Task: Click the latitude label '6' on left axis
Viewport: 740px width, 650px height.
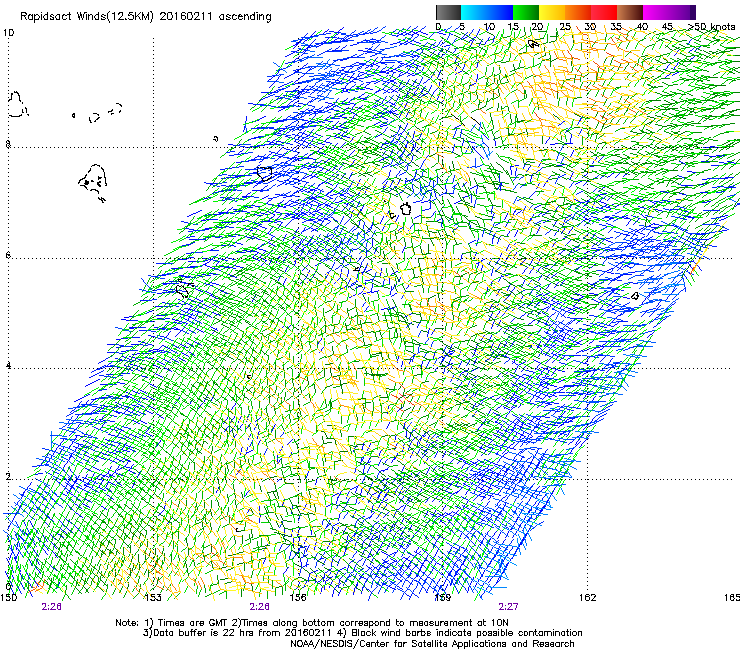Action: (8, 255)
